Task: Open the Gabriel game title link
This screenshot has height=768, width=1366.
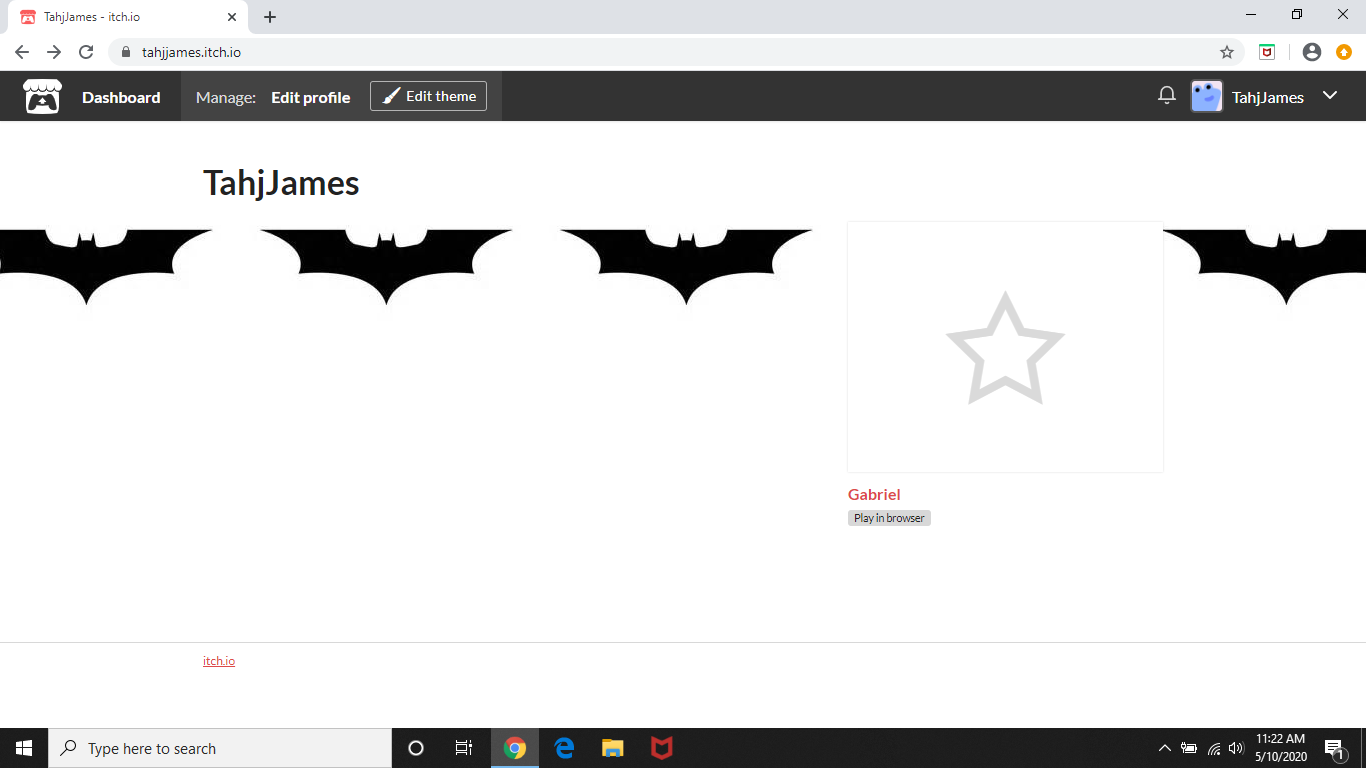Action: pos(874,494)
